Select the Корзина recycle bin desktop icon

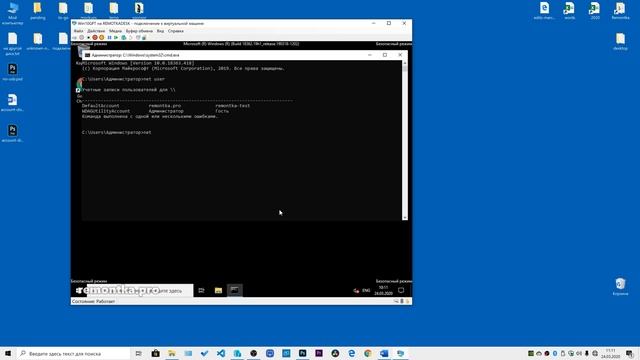(620, 286)
